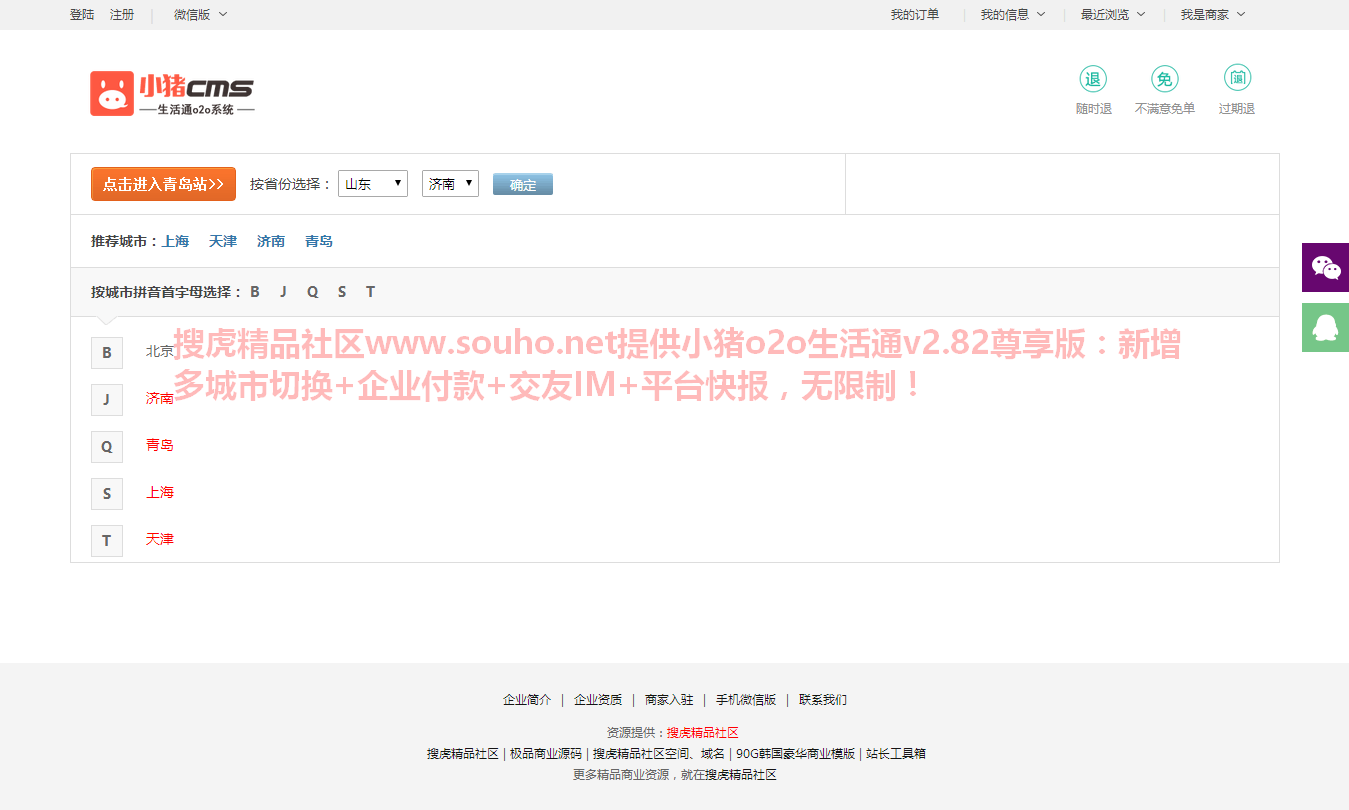Open the 商家入驻 footer link

point(669,700)
